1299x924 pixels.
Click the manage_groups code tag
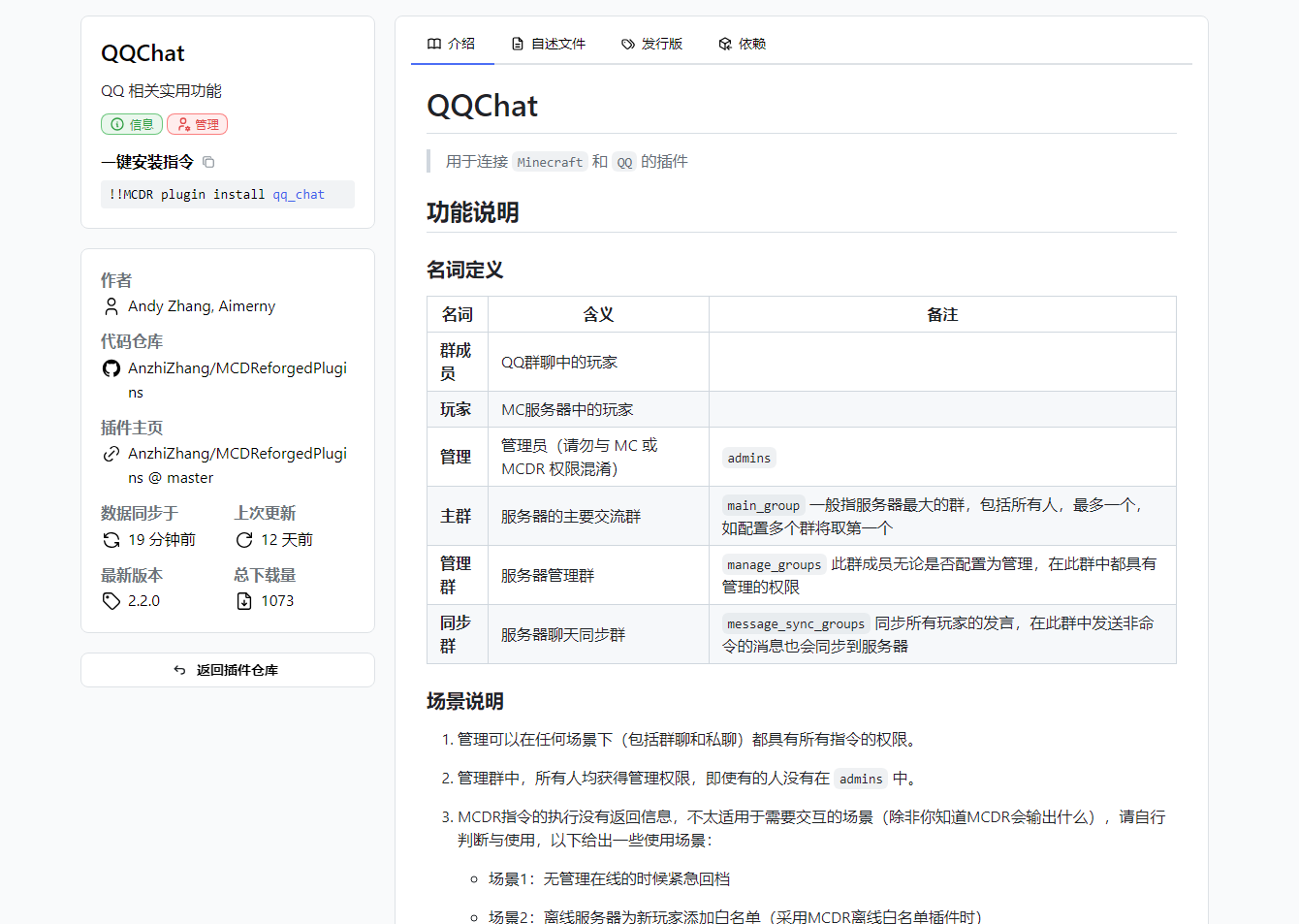[x=775, y=564]
